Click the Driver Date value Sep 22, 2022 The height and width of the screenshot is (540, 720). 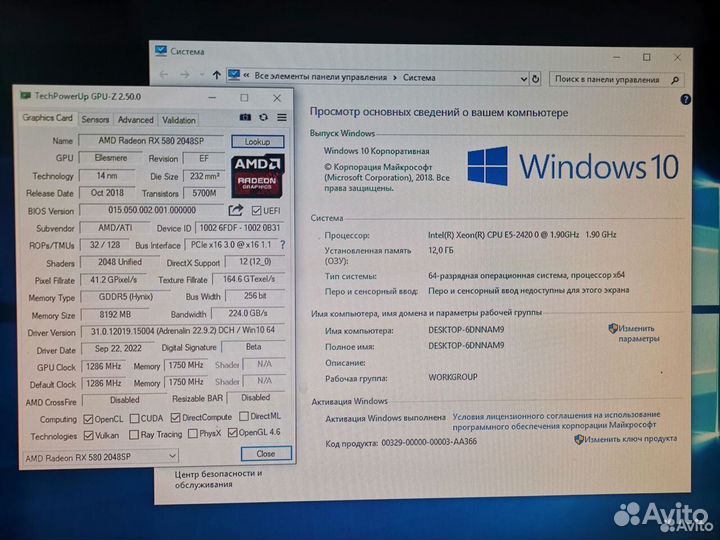[x=118, y=349]
